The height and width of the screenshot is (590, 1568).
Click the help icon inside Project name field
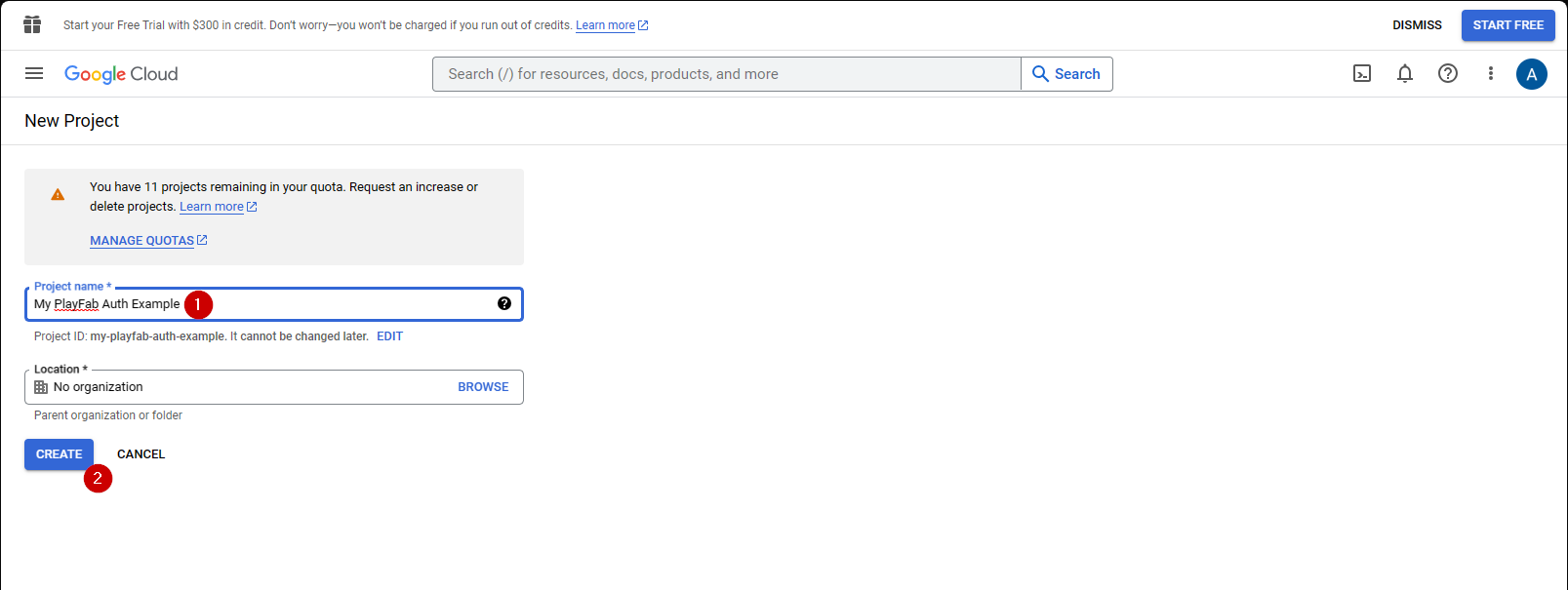click(504, 302)
